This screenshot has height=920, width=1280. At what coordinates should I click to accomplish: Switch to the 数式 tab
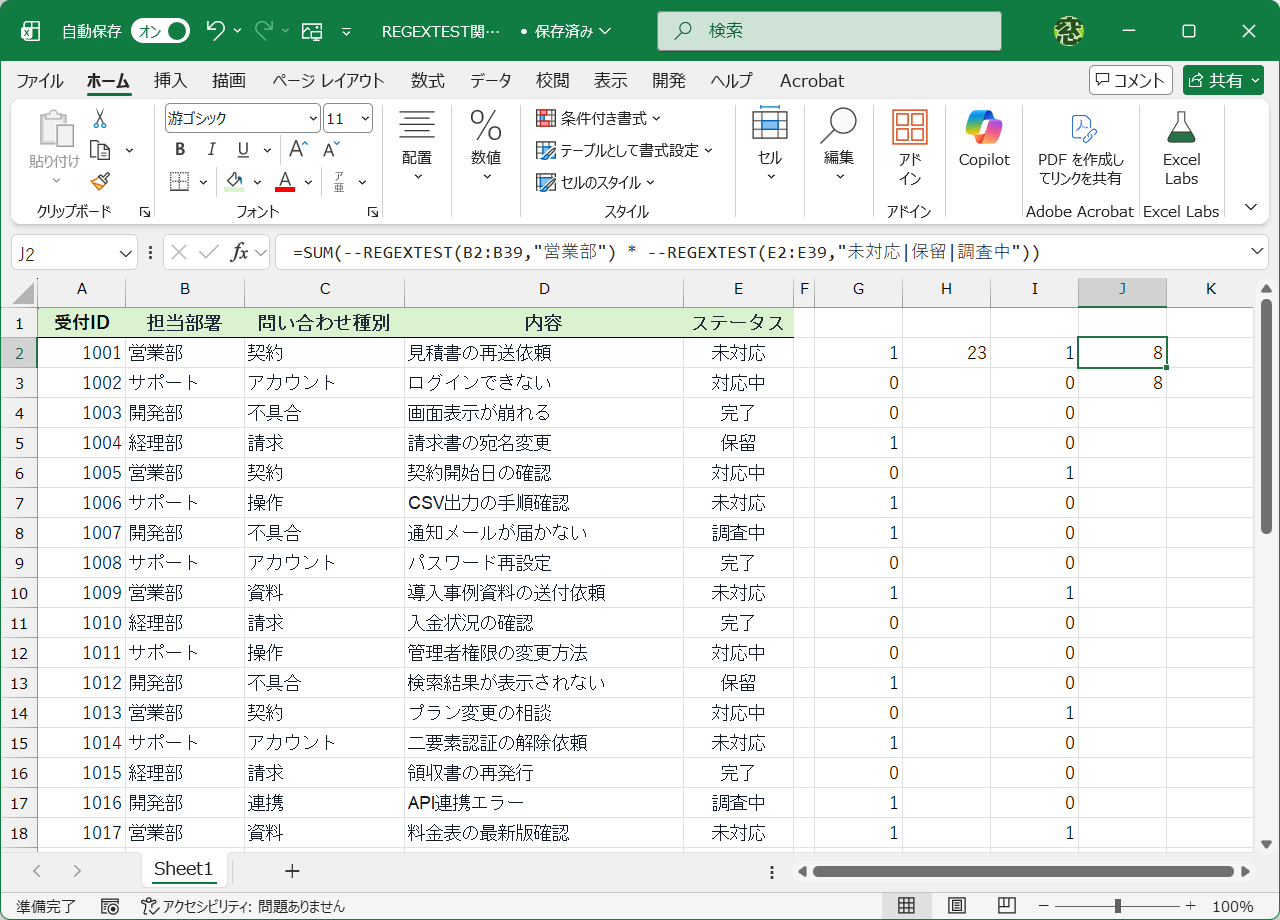(x=428, y=81)
